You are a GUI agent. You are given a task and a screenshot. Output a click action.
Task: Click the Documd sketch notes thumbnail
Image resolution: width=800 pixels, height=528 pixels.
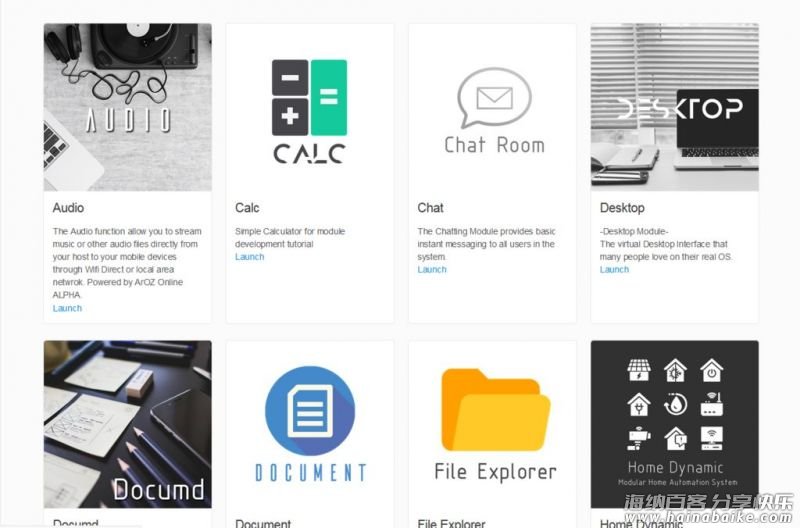[128, 424]
